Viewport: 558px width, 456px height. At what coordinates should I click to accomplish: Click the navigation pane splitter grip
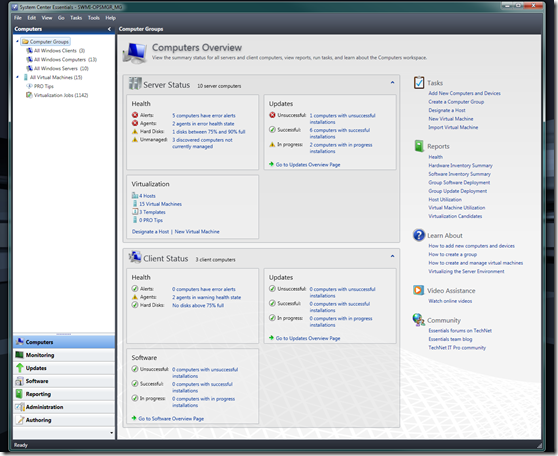click(64, 334)
